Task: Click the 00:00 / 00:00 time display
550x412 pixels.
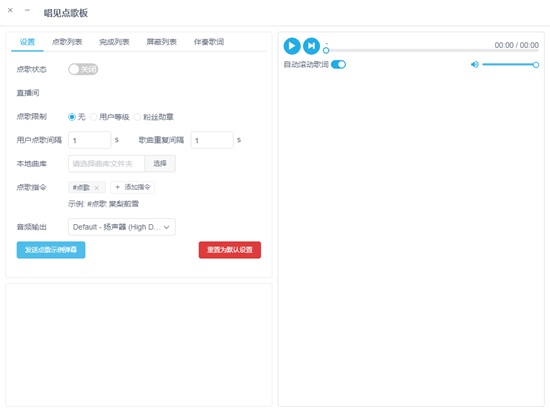Action: click(x=516, y=45)
